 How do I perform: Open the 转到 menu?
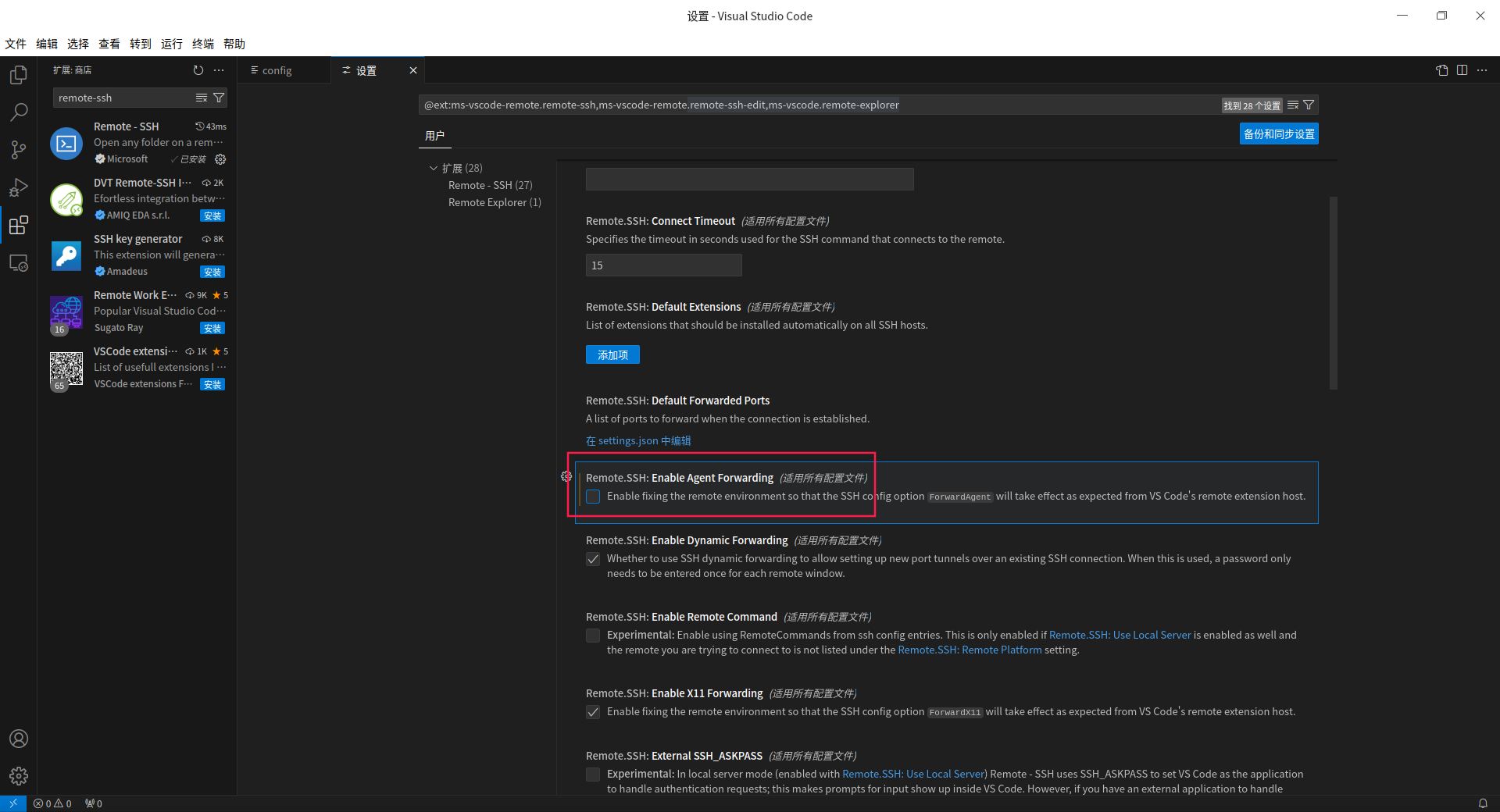pos(141,44)
